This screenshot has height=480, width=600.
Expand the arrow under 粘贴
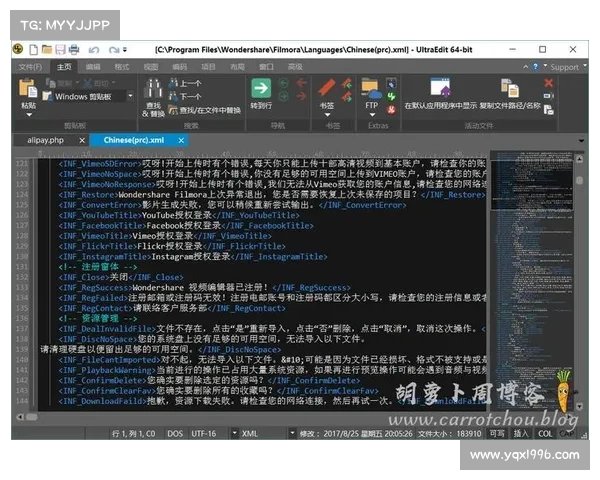29,114
